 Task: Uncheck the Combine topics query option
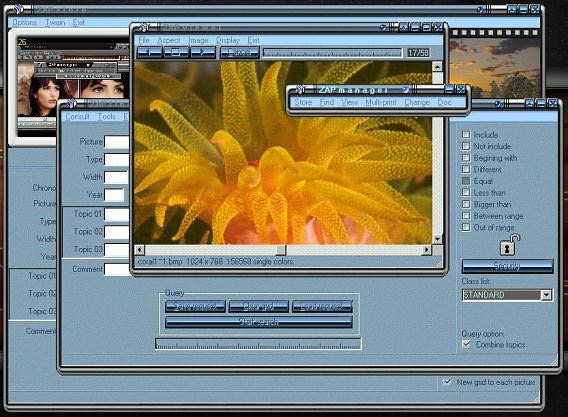467,344
